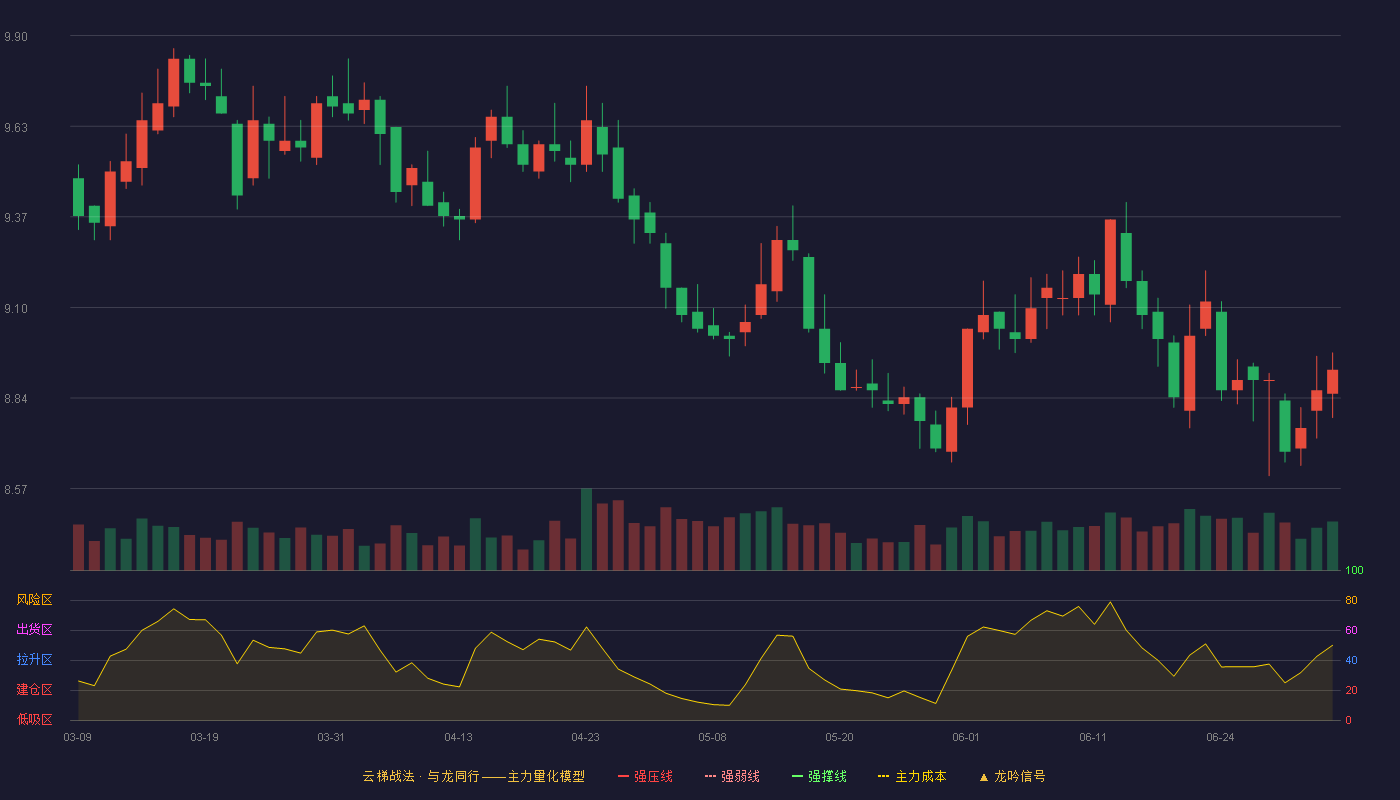Viewport: 1400px width, 800px height.
Task: Click the 8.84 price axis label
Action: click(x=16, y=399)
